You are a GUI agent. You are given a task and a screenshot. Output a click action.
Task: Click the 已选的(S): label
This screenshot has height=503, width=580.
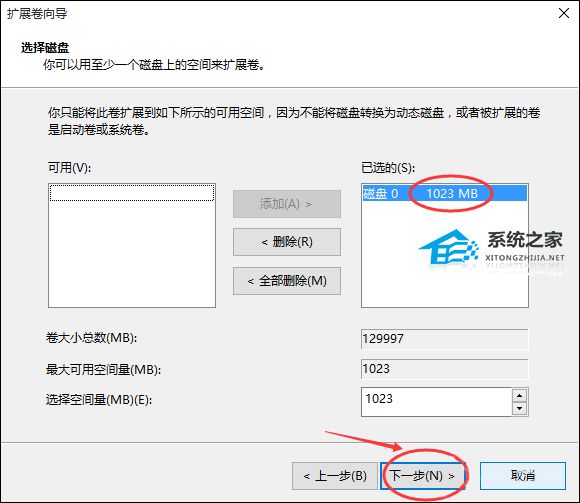tap(388, 168)
